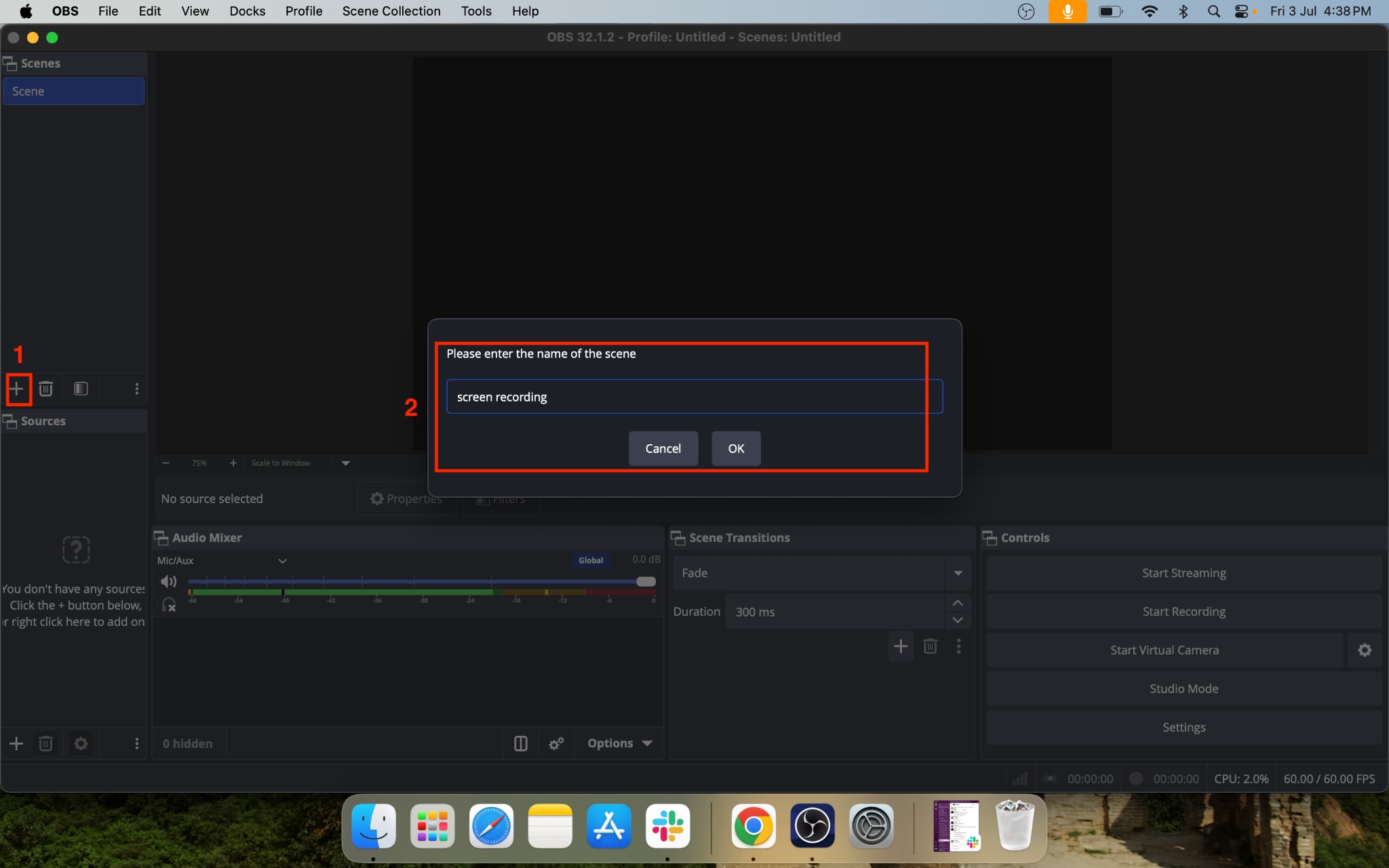
Task: Open Launchpad from the Dock
Action: point(432,826)
